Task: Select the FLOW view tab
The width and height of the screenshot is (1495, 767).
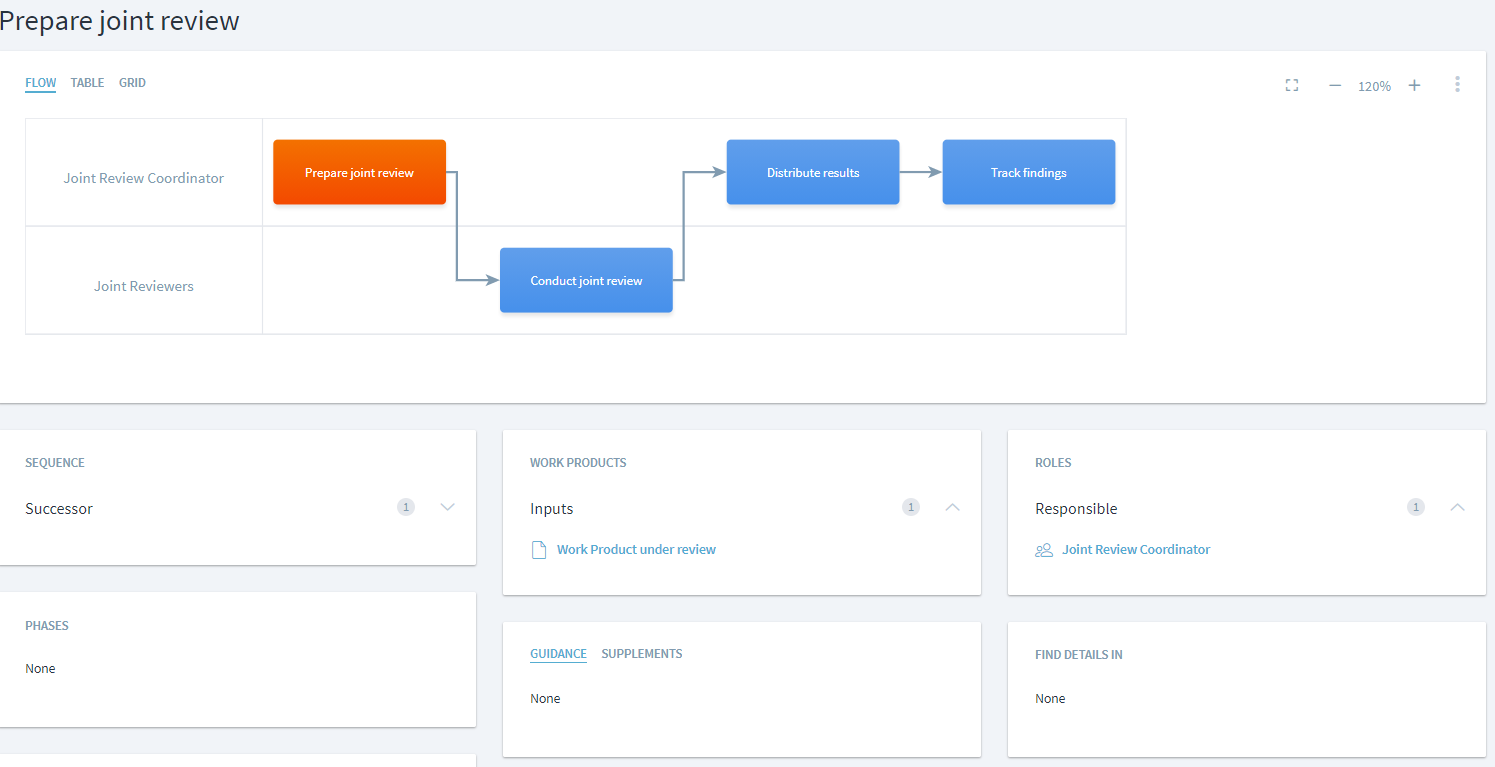Action: point(40,83)
